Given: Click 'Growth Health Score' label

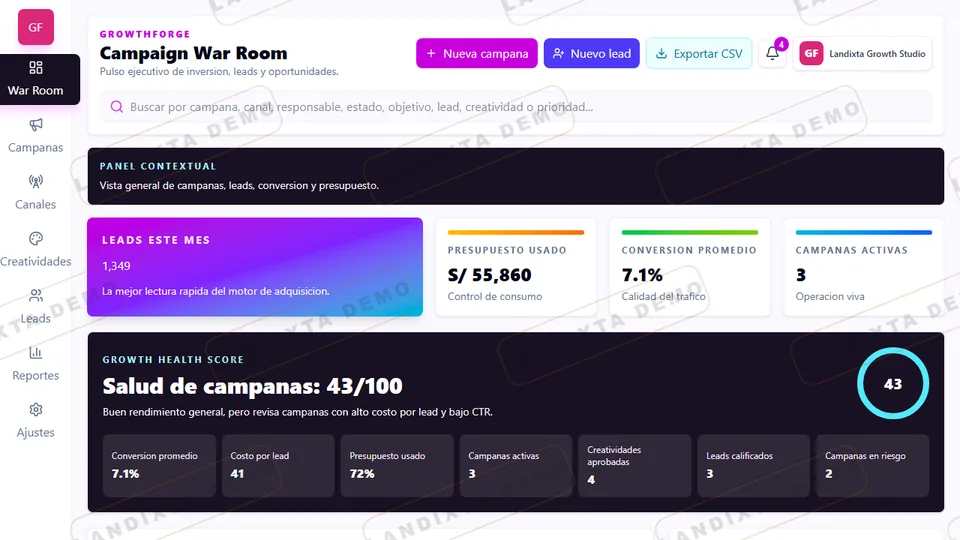Looking at the screenshot, I should click(x=173, y=359).
